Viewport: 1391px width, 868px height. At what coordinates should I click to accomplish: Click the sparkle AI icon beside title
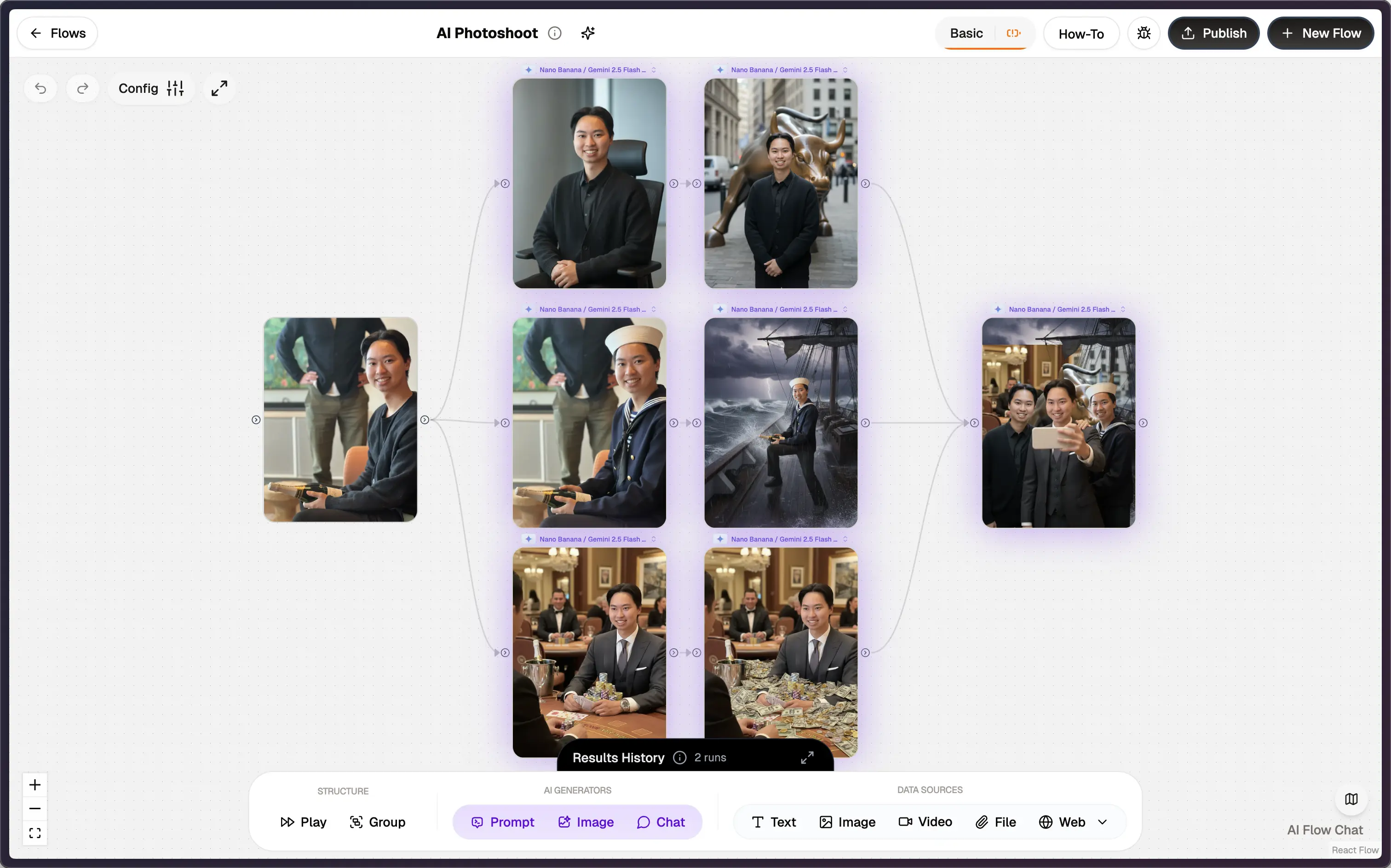587,33
